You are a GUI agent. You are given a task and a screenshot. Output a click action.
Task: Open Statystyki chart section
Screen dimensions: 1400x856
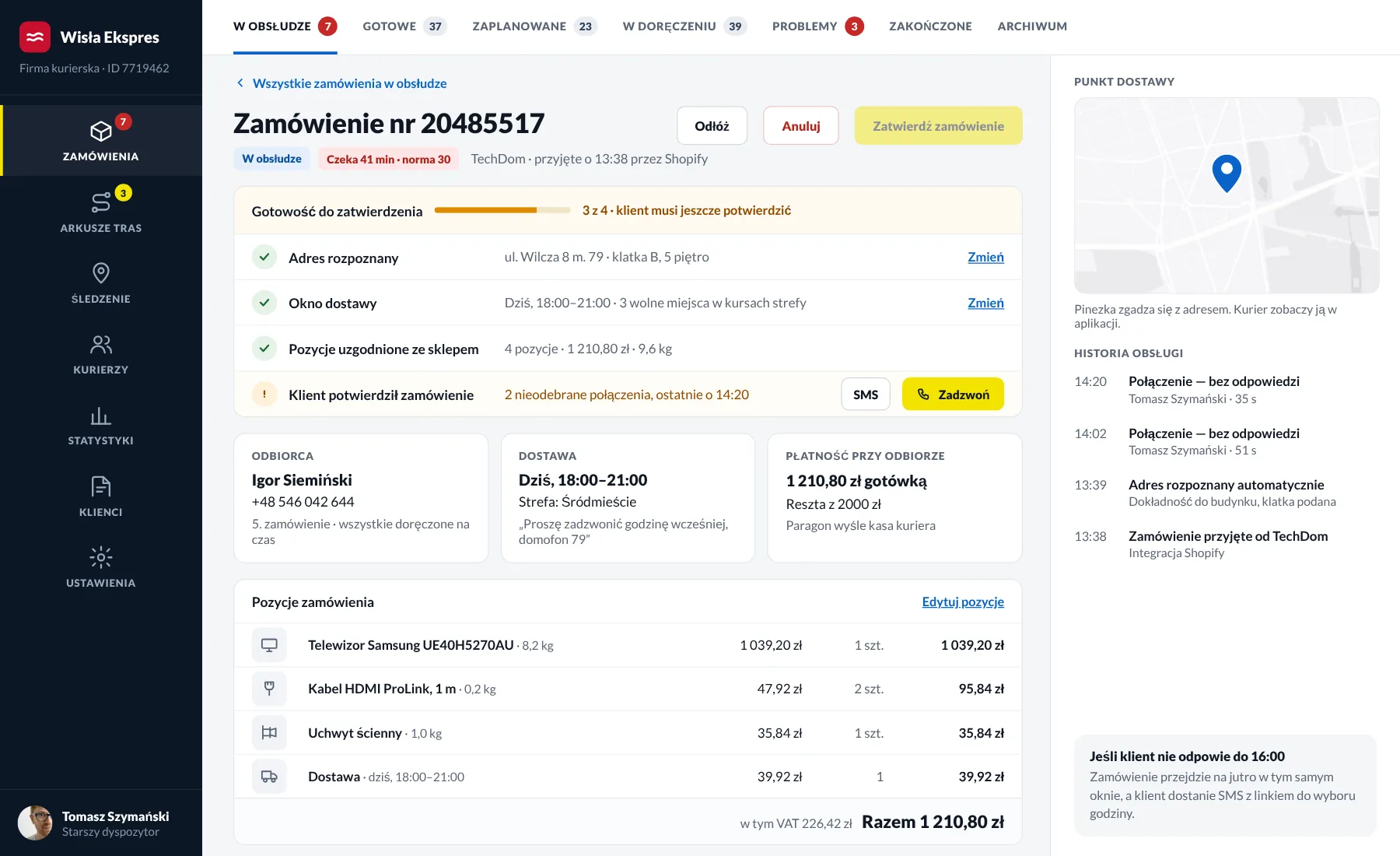click(x=101, y=424)
